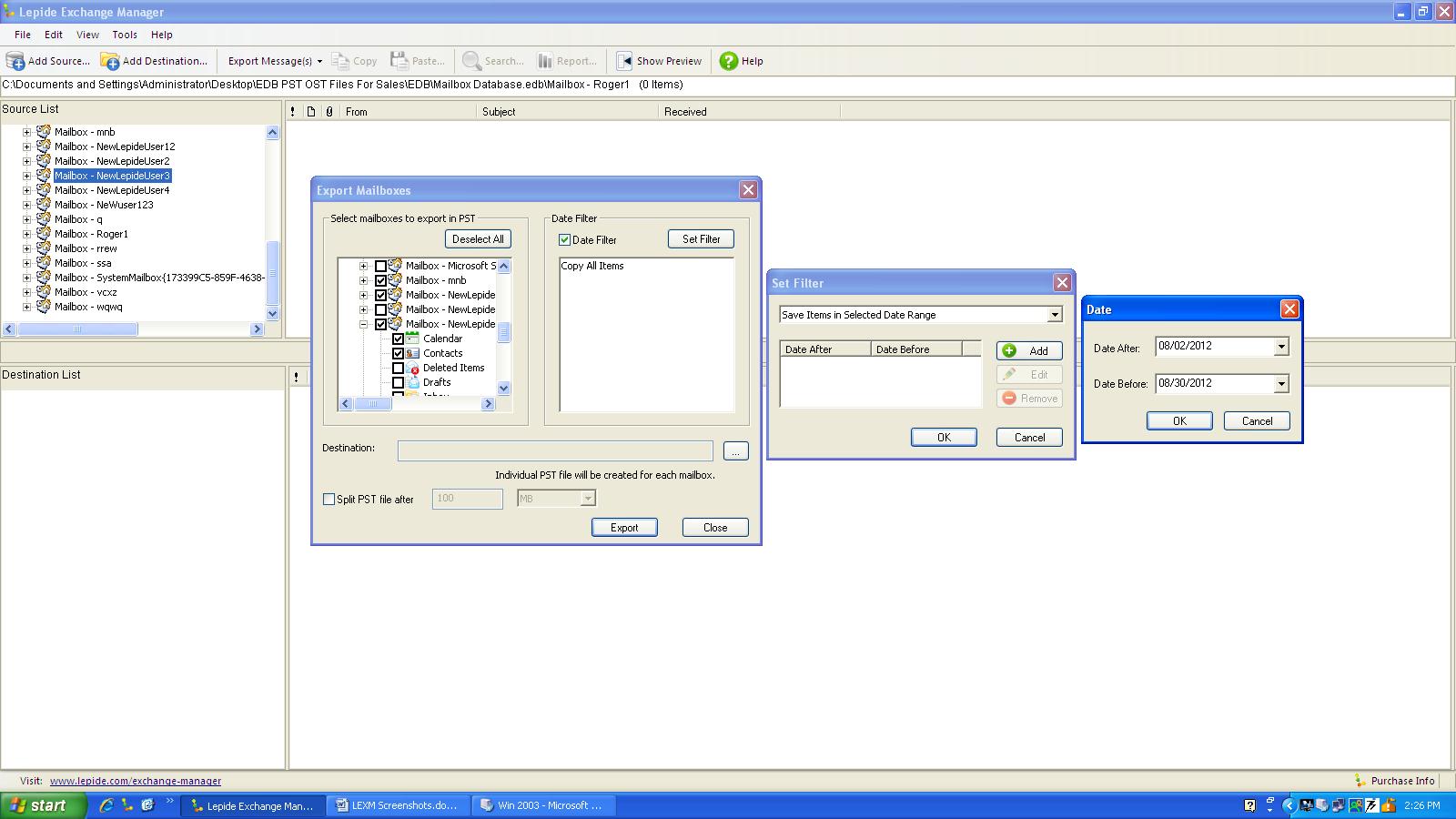Open the Date After dropdown calendar
1456x819 pixels.
[x=1281, y=347]
